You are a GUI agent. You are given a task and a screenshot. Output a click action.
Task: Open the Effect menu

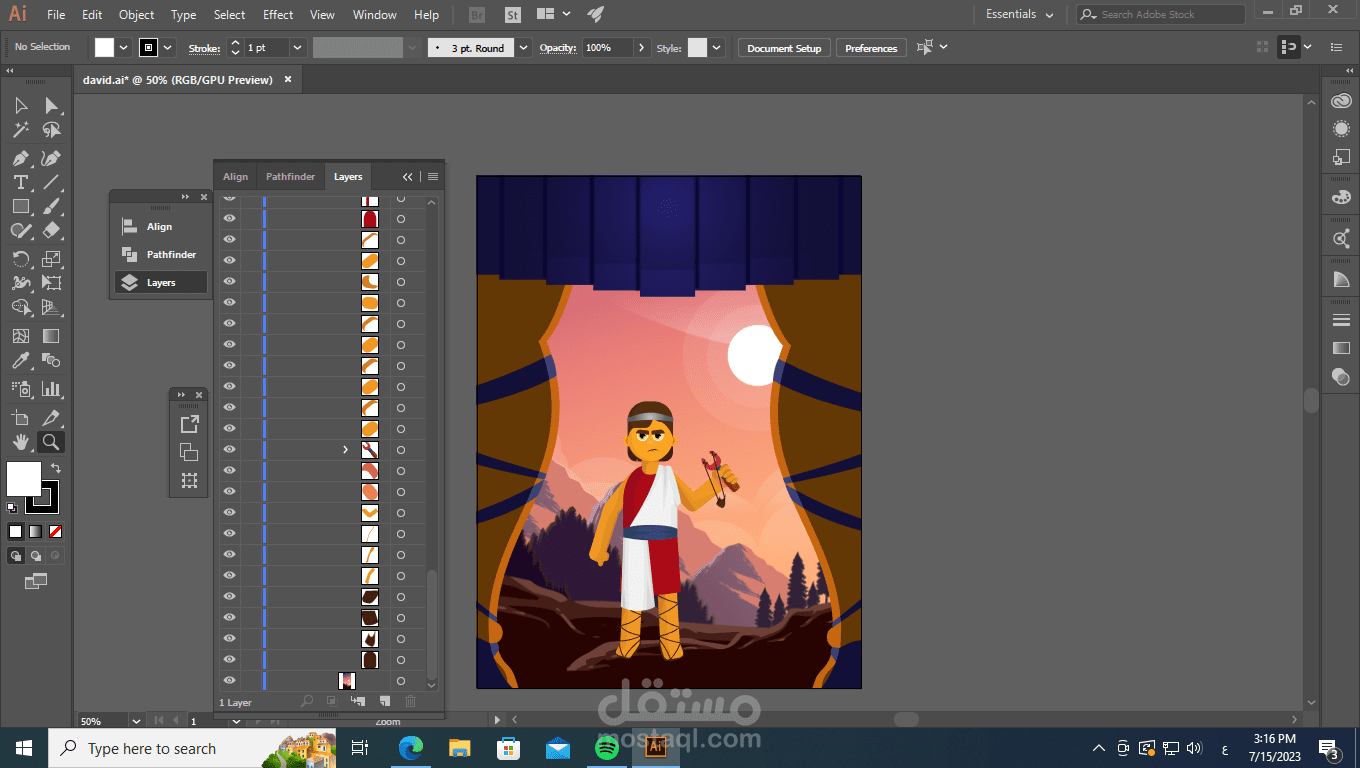(x=278, y=15)
